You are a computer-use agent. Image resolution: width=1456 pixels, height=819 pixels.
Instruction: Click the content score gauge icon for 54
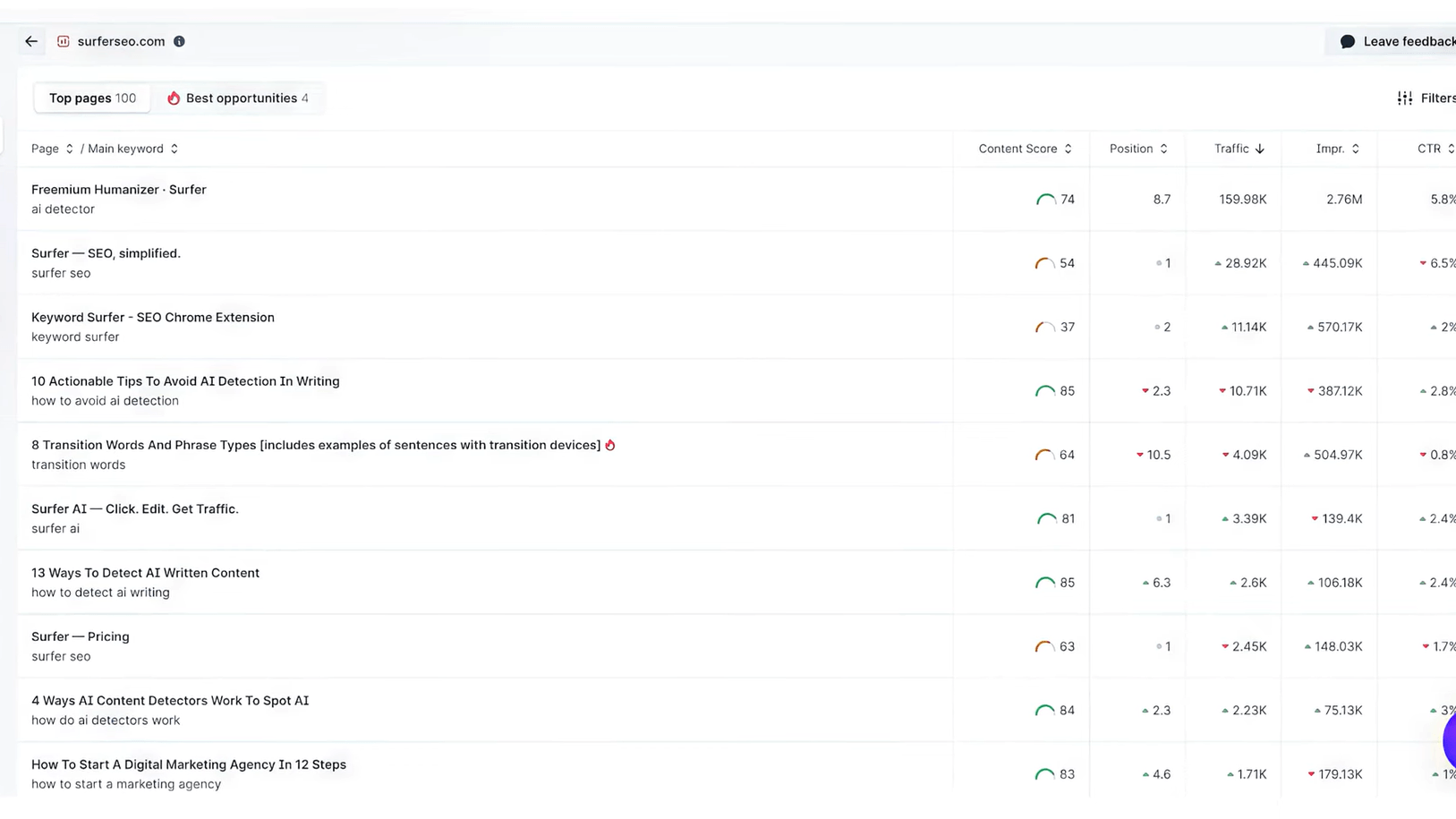[x=1044, y=263]
